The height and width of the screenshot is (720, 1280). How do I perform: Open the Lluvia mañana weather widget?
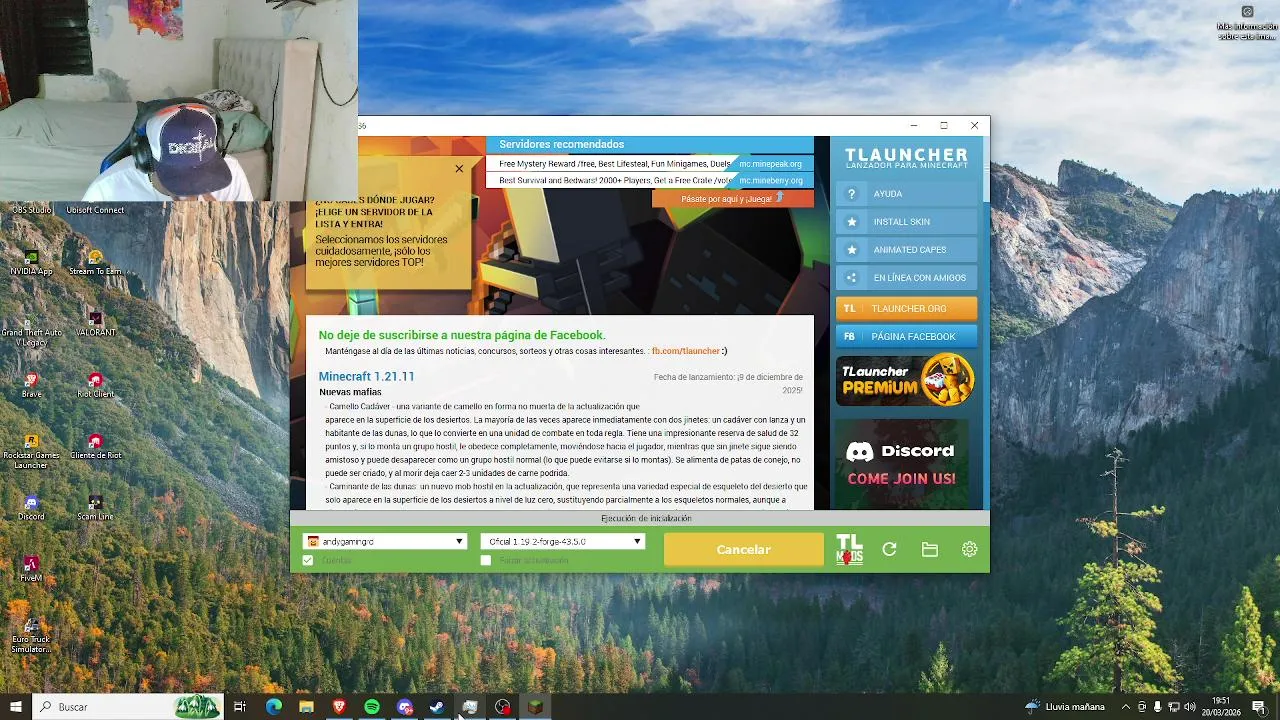pyautogui.click(x=1066, y=707)
